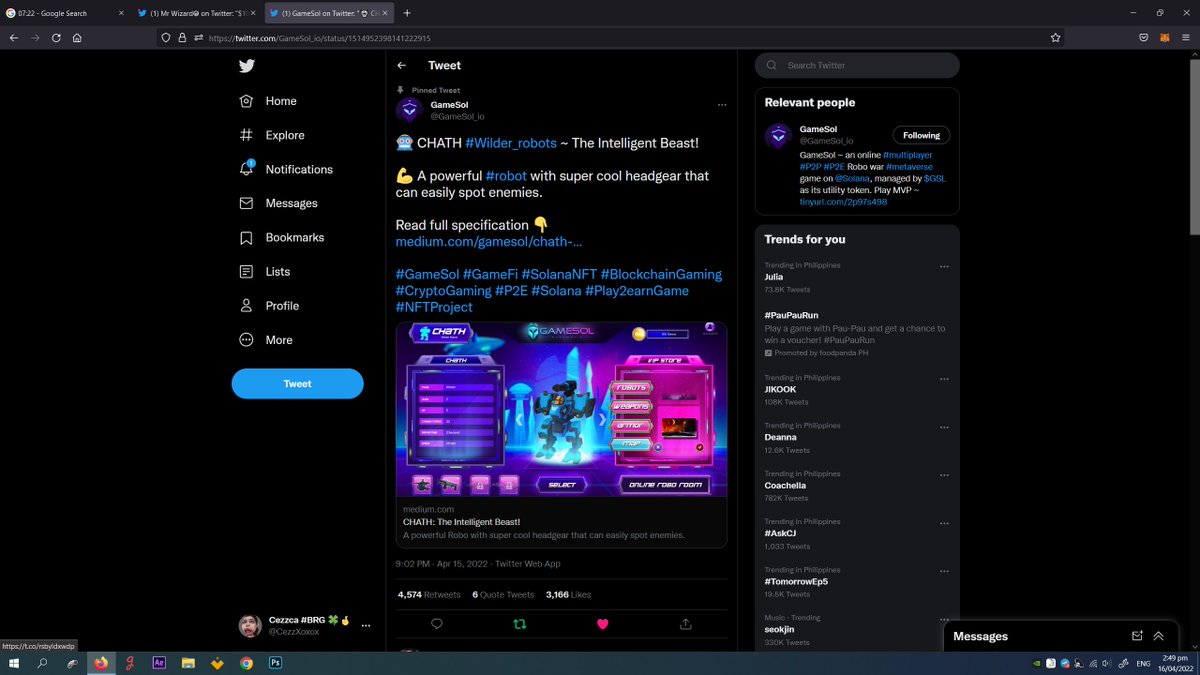Click the Save to Pocket icon
The image size is (1200, 675).
1144,38
